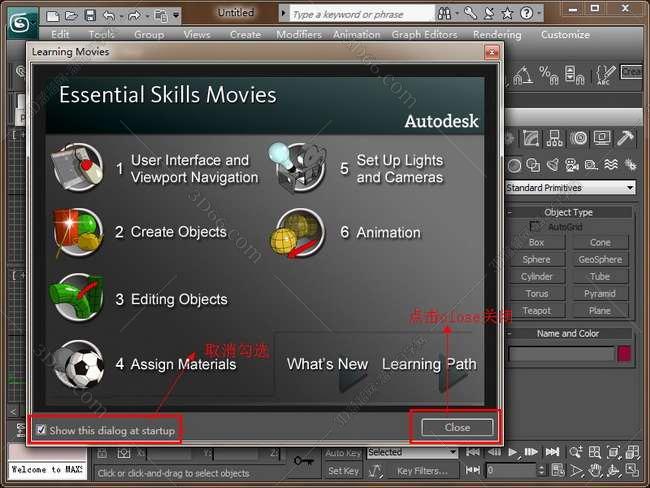Viewport: 650px width, 488px height.
Task: Click the Spinner Snap toggle icon
Action: click(575, 75)
